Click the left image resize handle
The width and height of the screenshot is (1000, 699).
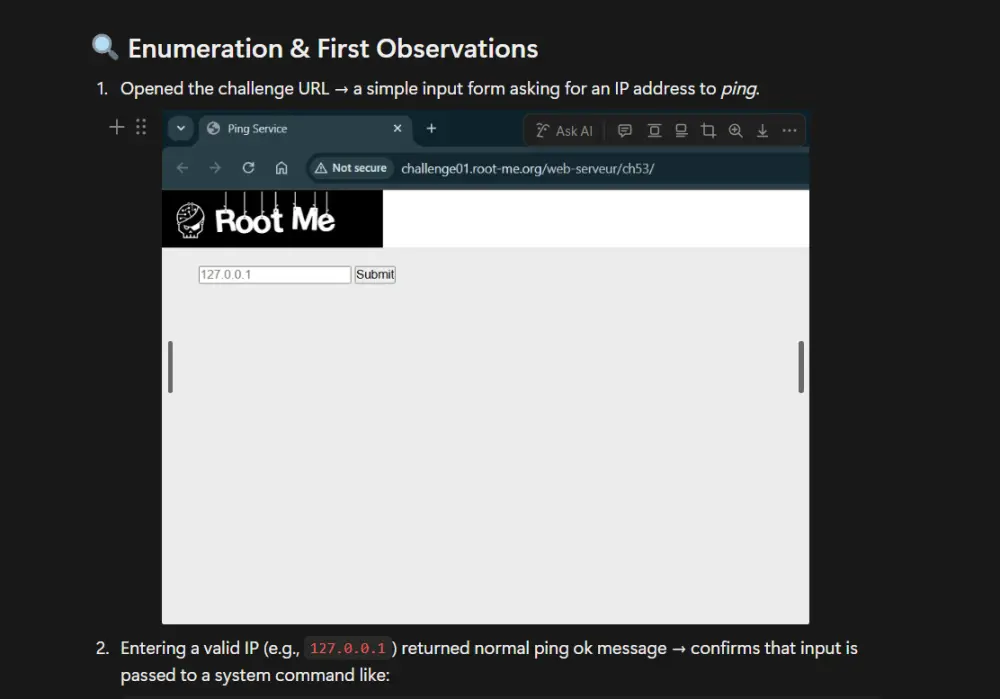[170, 367]
